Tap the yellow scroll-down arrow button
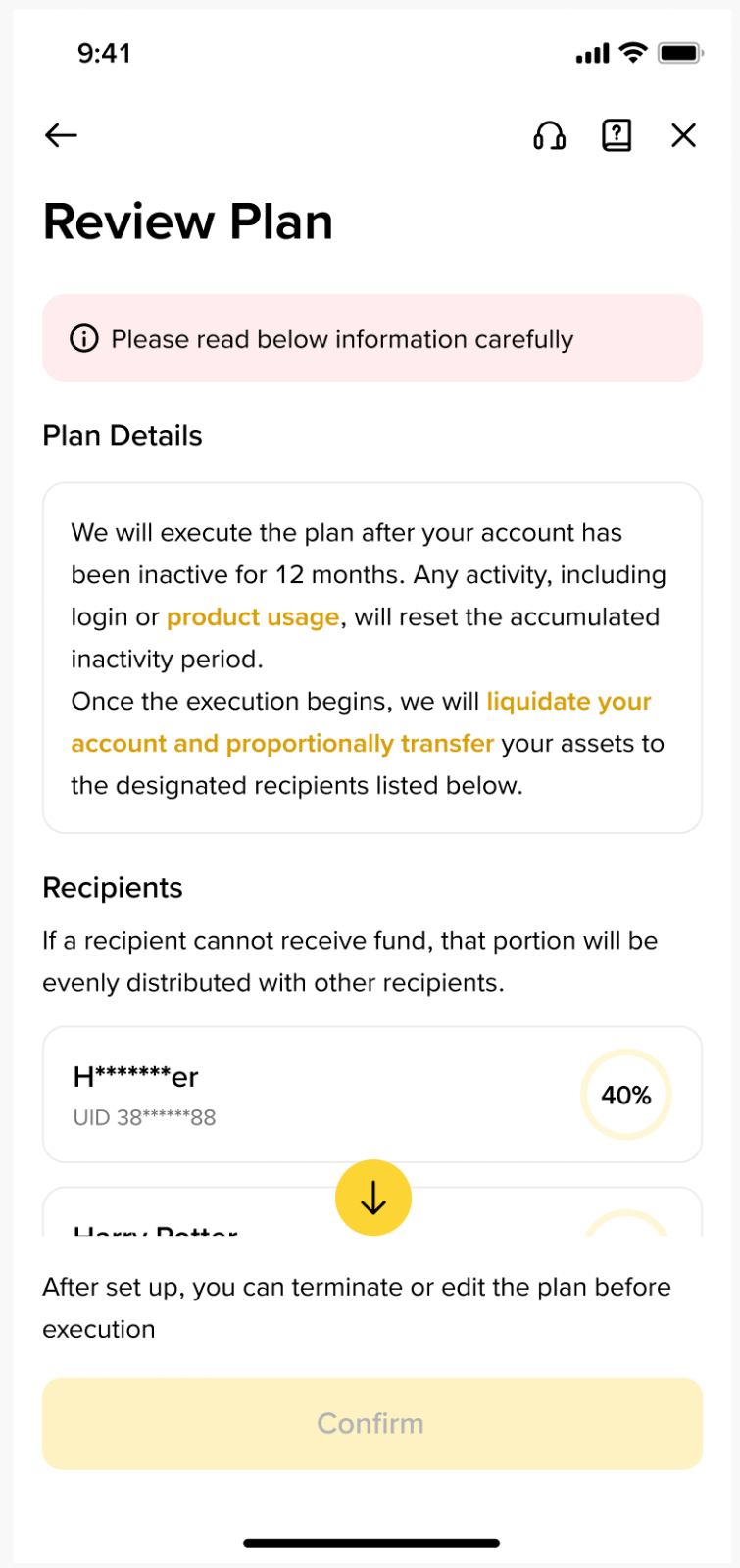This screenshot has width=740, height=1568. (x=373, y=1198)
